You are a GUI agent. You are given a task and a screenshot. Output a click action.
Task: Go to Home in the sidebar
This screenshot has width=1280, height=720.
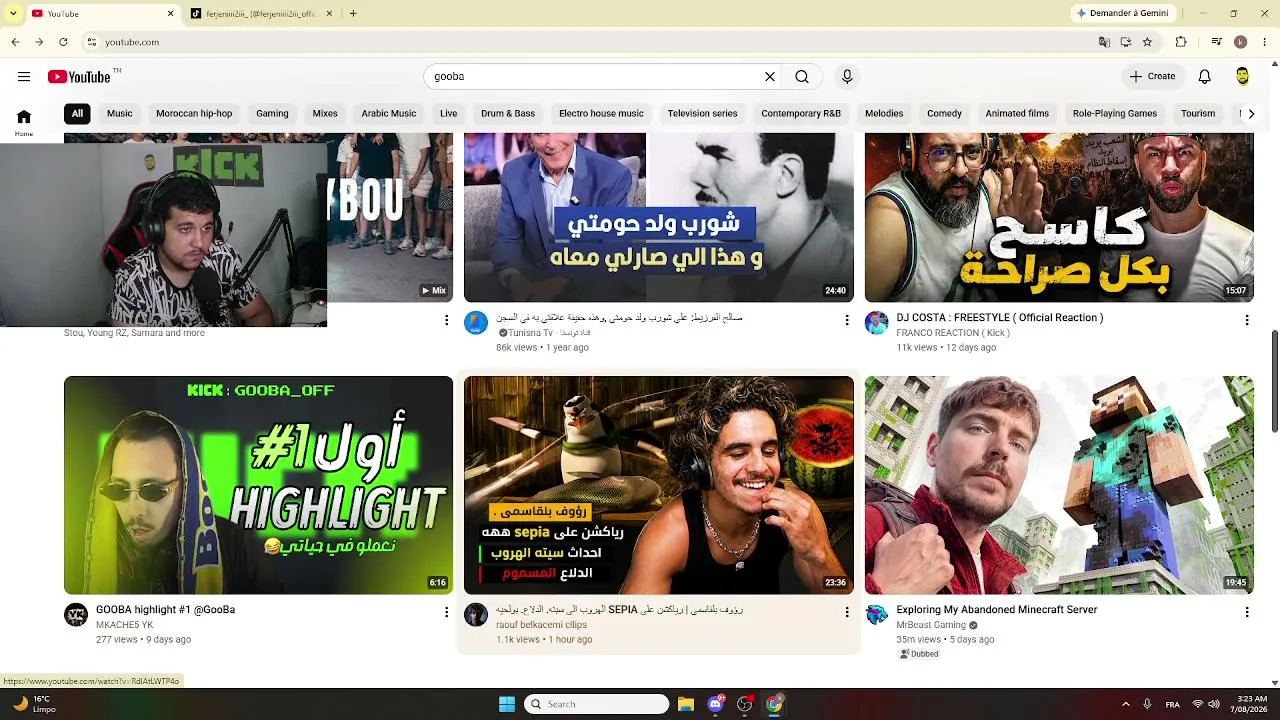click(x=24, y=122)
